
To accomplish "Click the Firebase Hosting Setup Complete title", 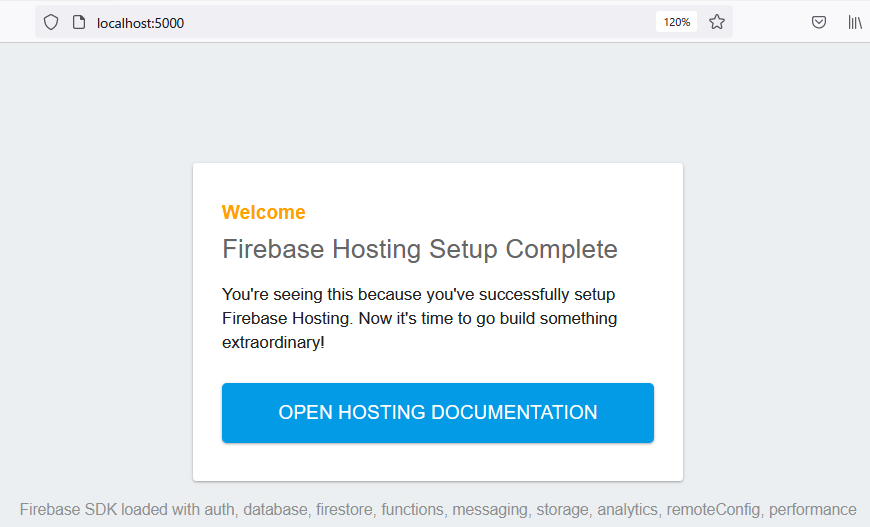I will pyautogui.click(x=420, y=249).
